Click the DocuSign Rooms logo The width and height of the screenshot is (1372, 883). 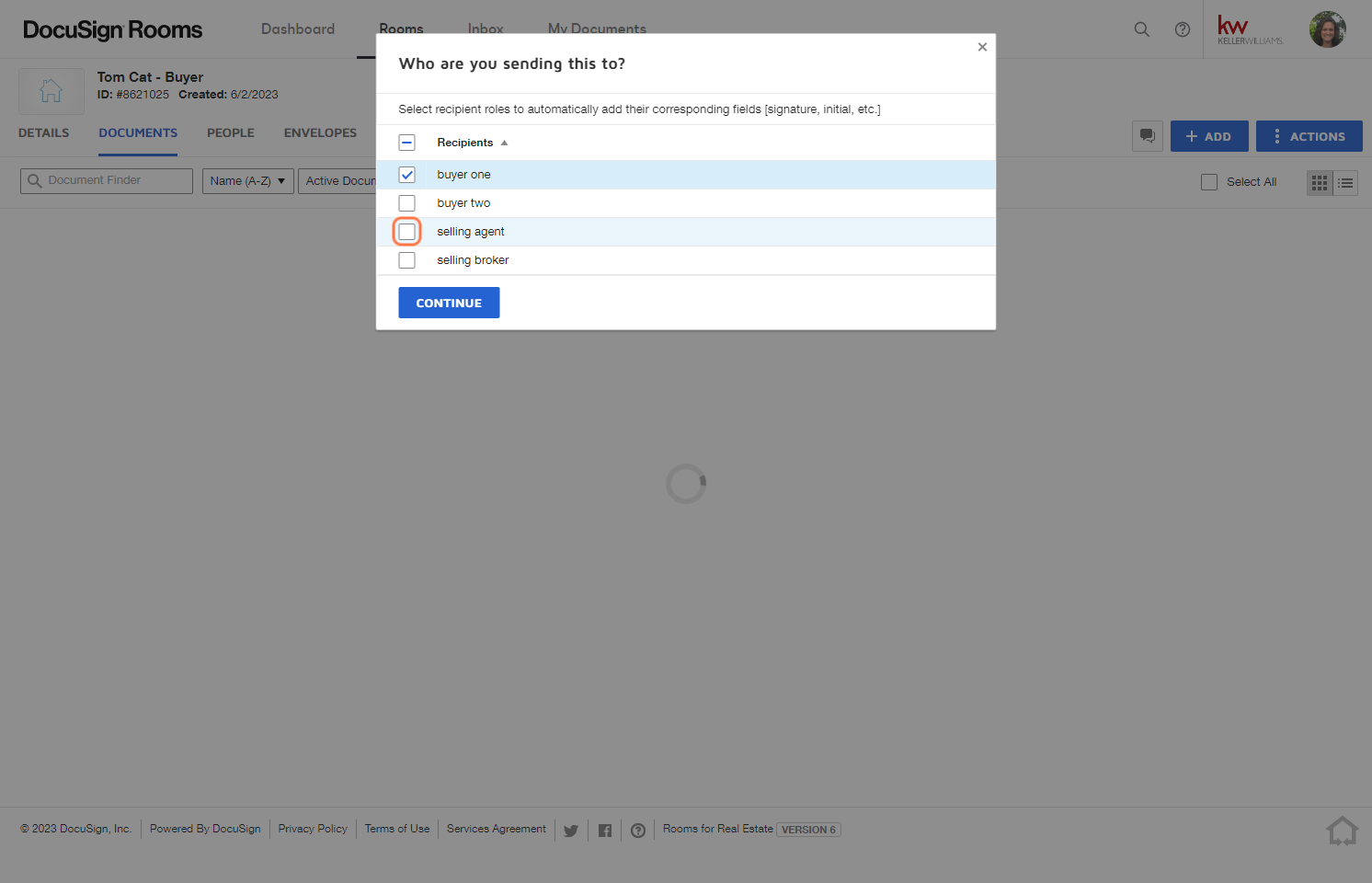(x=112, y=29)
